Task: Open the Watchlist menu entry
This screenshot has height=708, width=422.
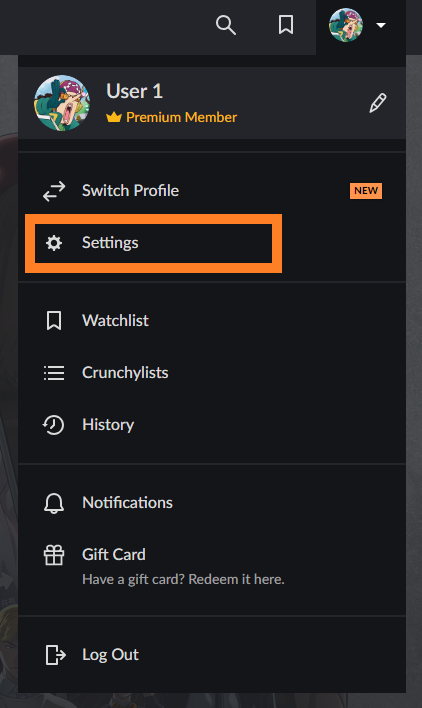Action: 212,321
